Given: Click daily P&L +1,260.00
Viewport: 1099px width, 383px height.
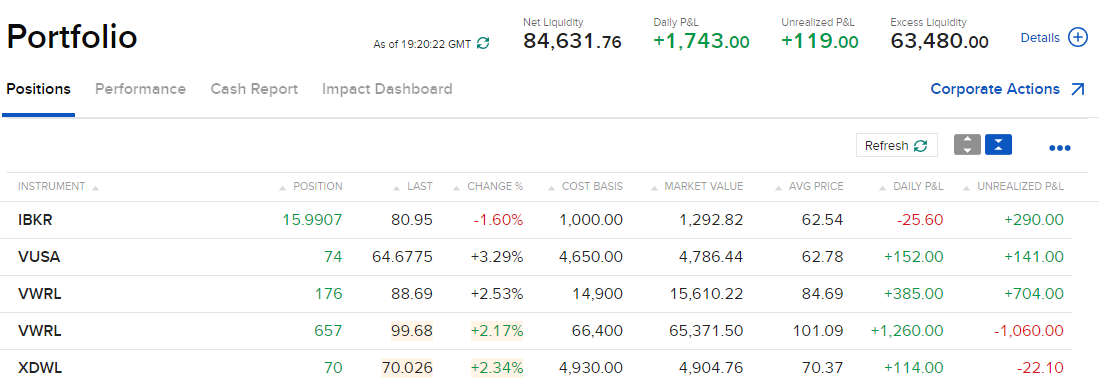Looking at the screenshot, I should point(907,331).
